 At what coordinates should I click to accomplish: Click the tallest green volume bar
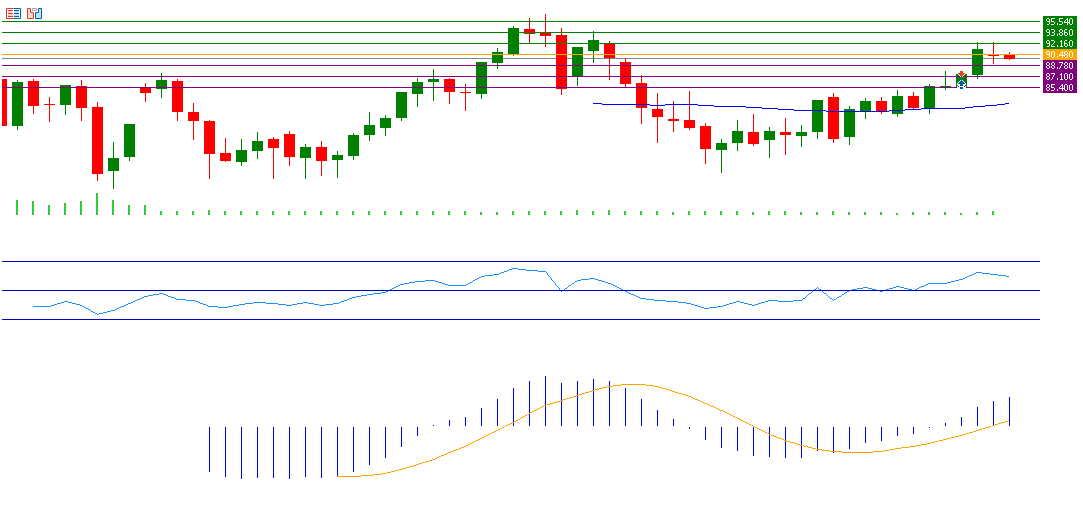(97, 204)
